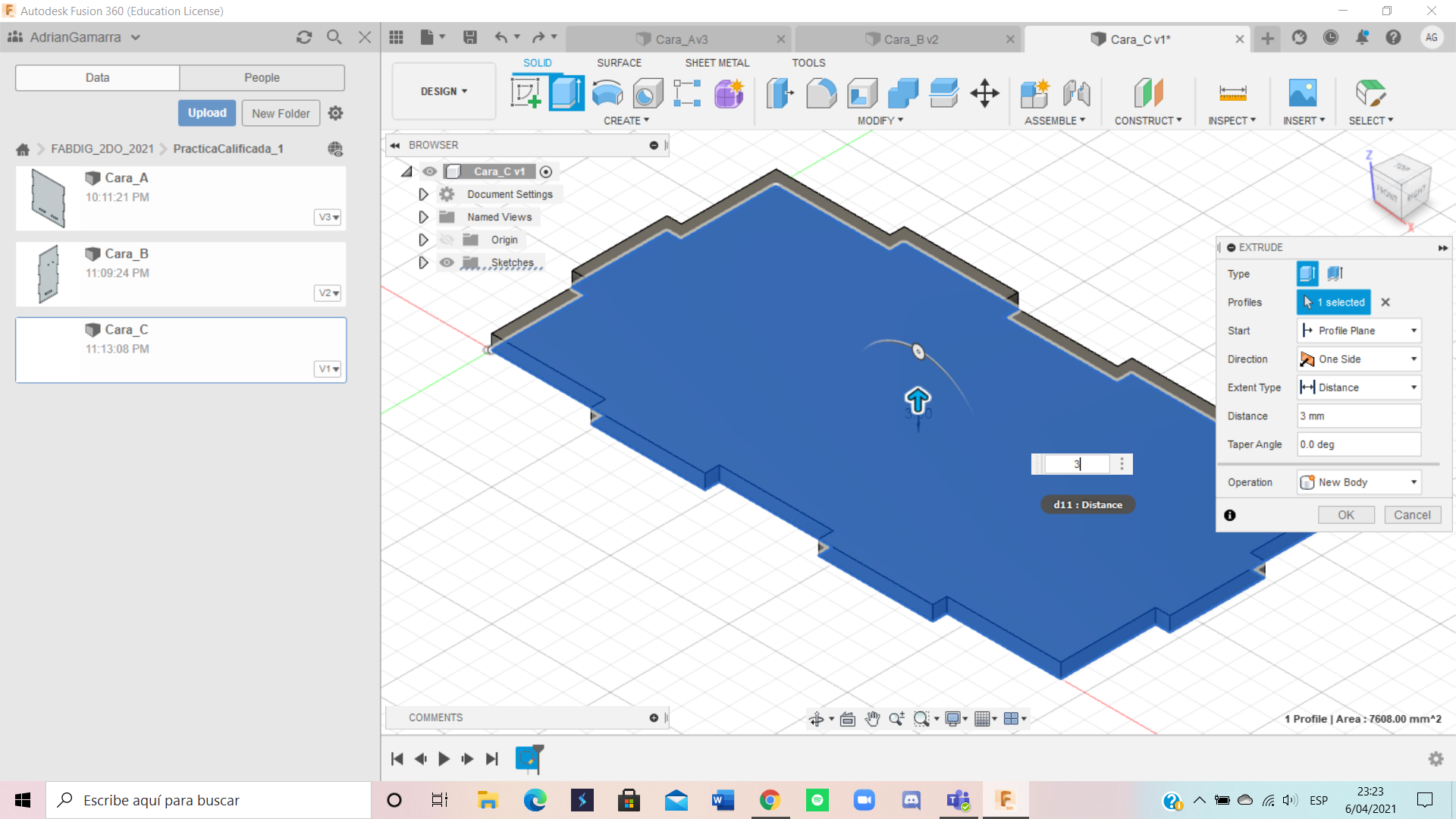
Task: Open the Start Profile Plane dropdown
Action: [1359, 331]
